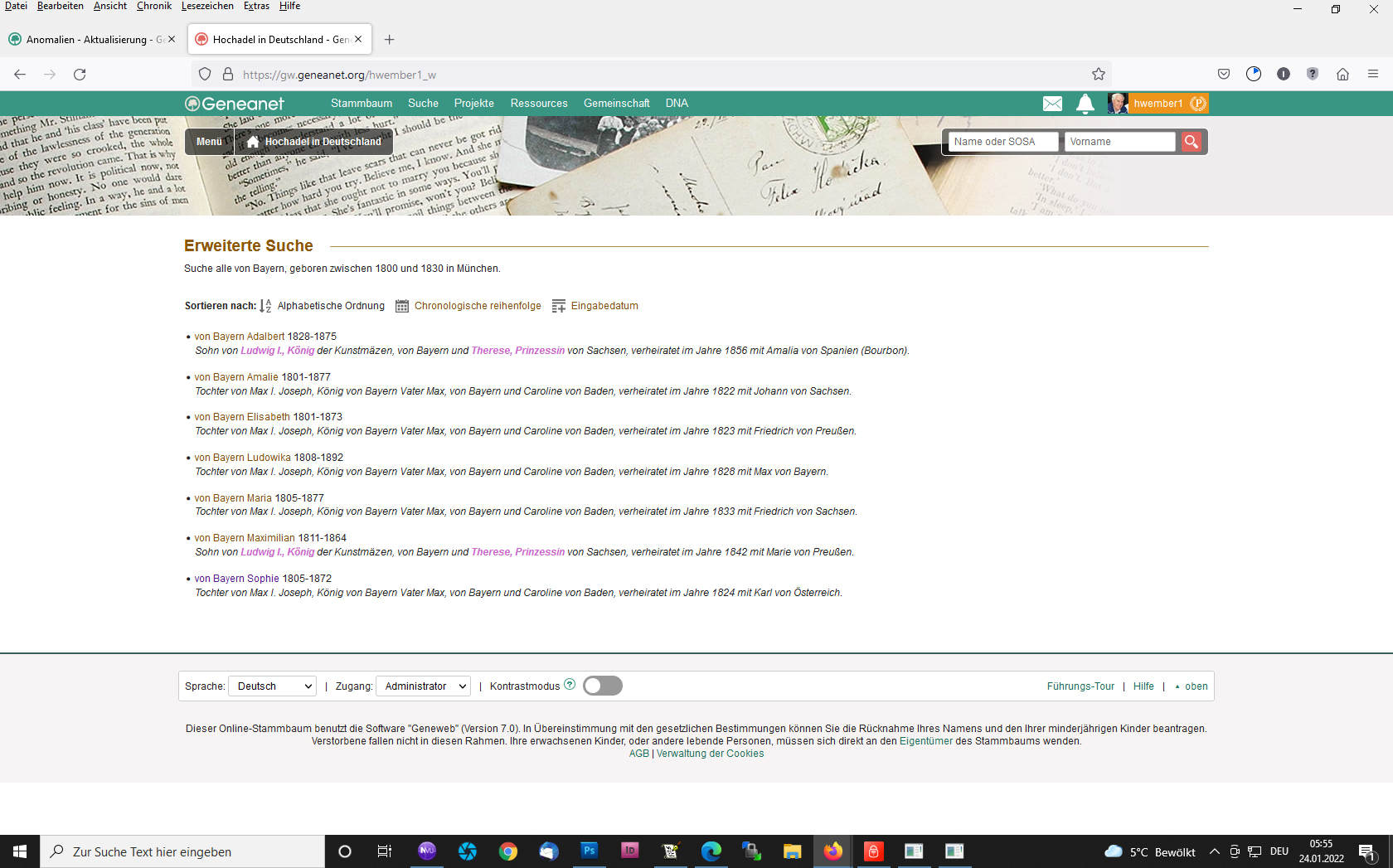Image resolution: width=1393 pixels, height=868 pixels.
Task: Open the Suche menu
Action: 423,104
